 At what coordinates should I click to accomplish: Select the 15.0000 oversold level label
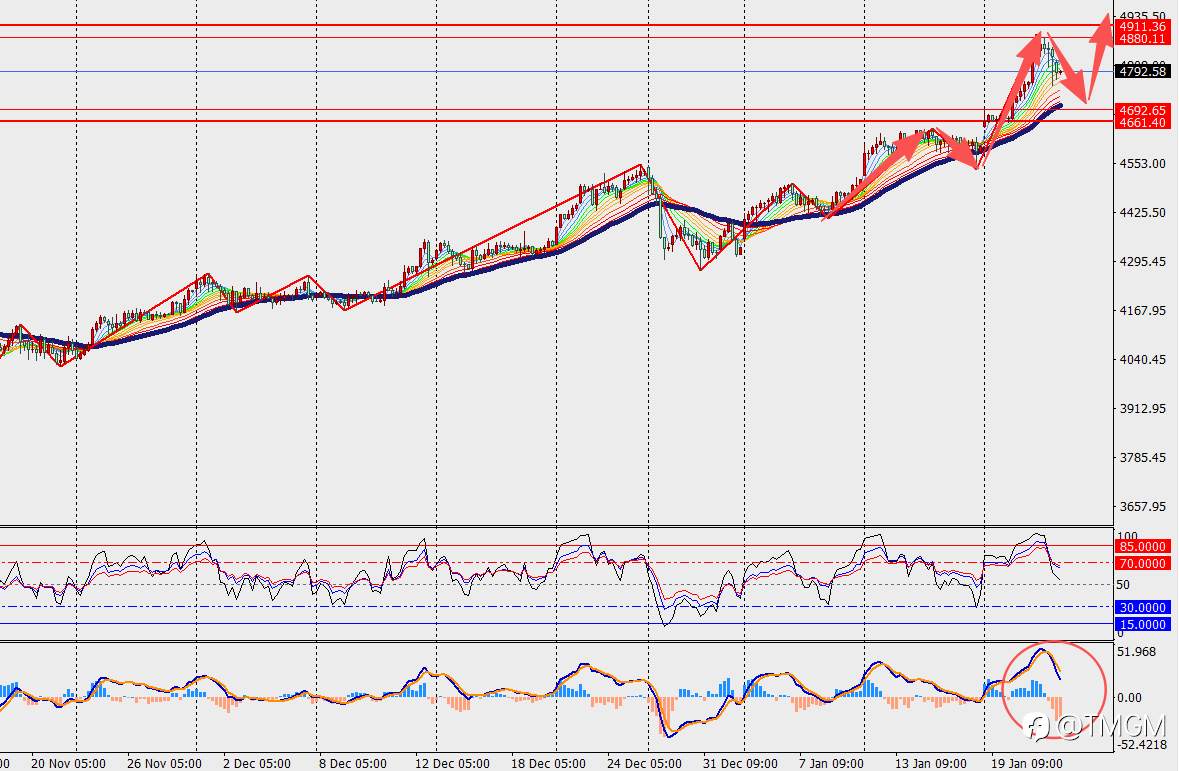[1142, 624]
